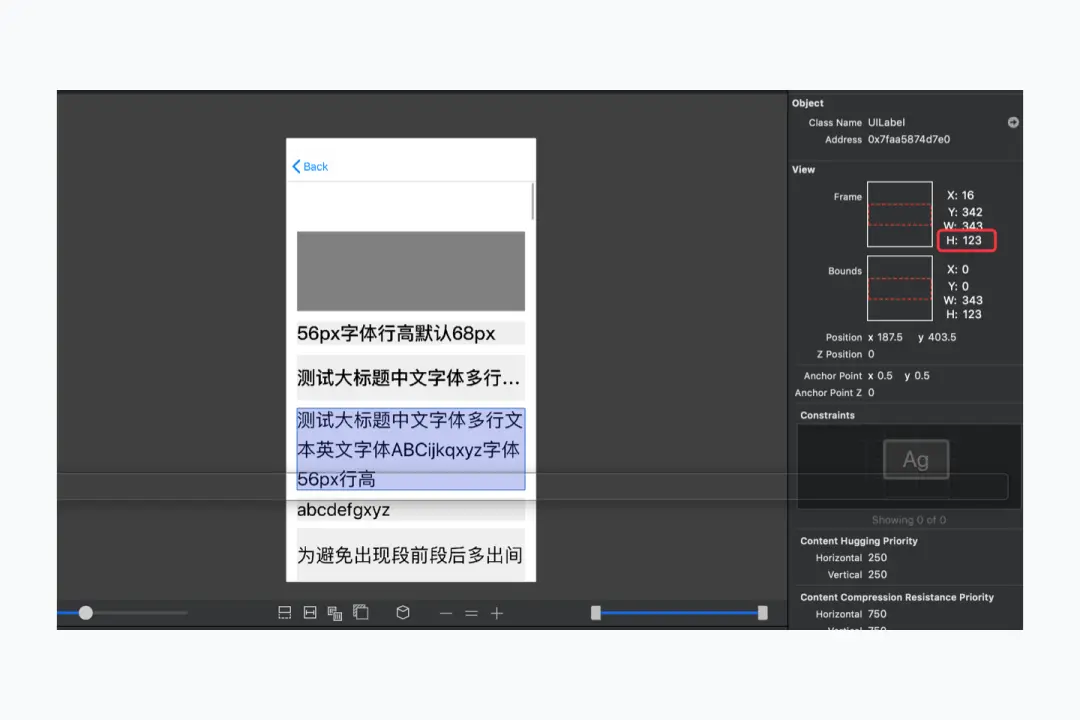Select highlighted multi-line label with ABCijkqxyz
The width and height of the screenshot is (1080, 720).
(411, 449)
